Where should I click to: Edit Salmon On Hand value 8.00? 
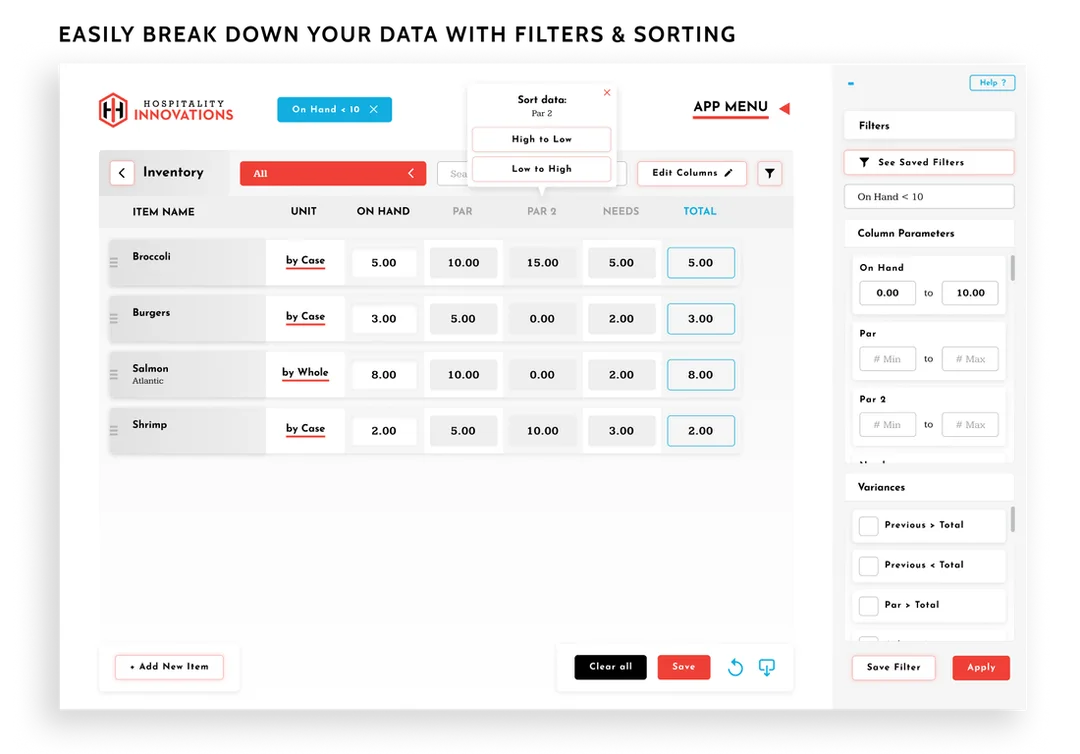384,375
